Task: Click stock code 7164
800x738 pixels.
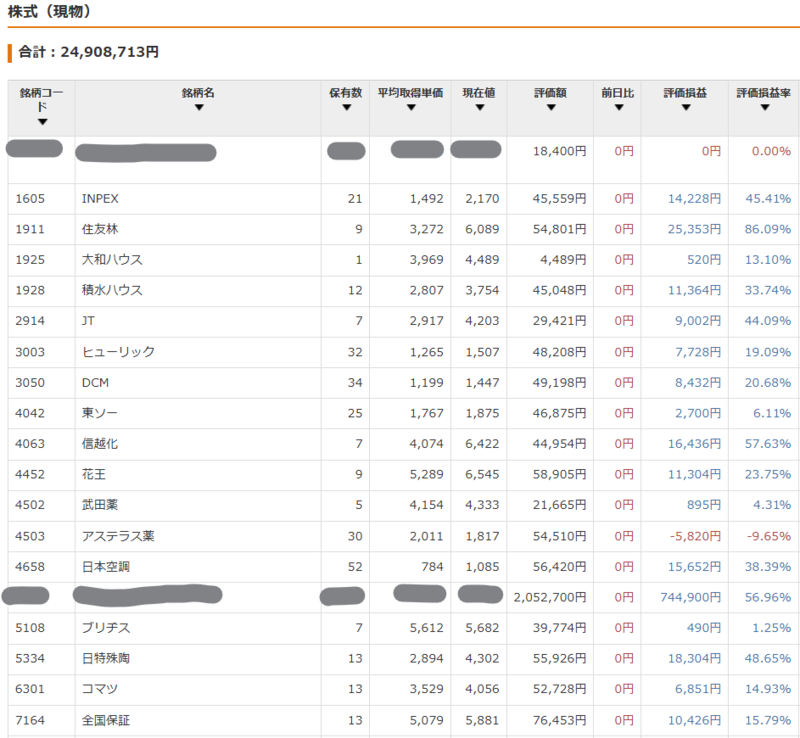Action: pyautogui.click(x=30, y=720)
